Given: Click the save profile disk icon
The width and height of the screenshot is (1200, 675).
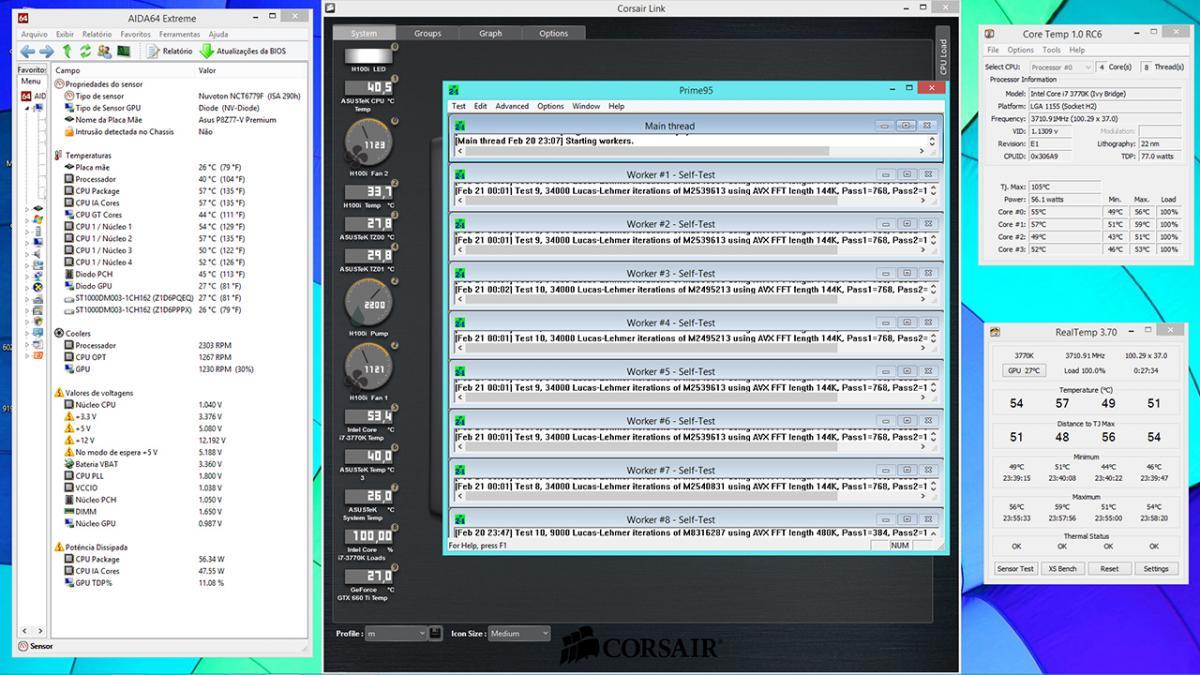Looking at the screenshot, I should pos(435,633).
